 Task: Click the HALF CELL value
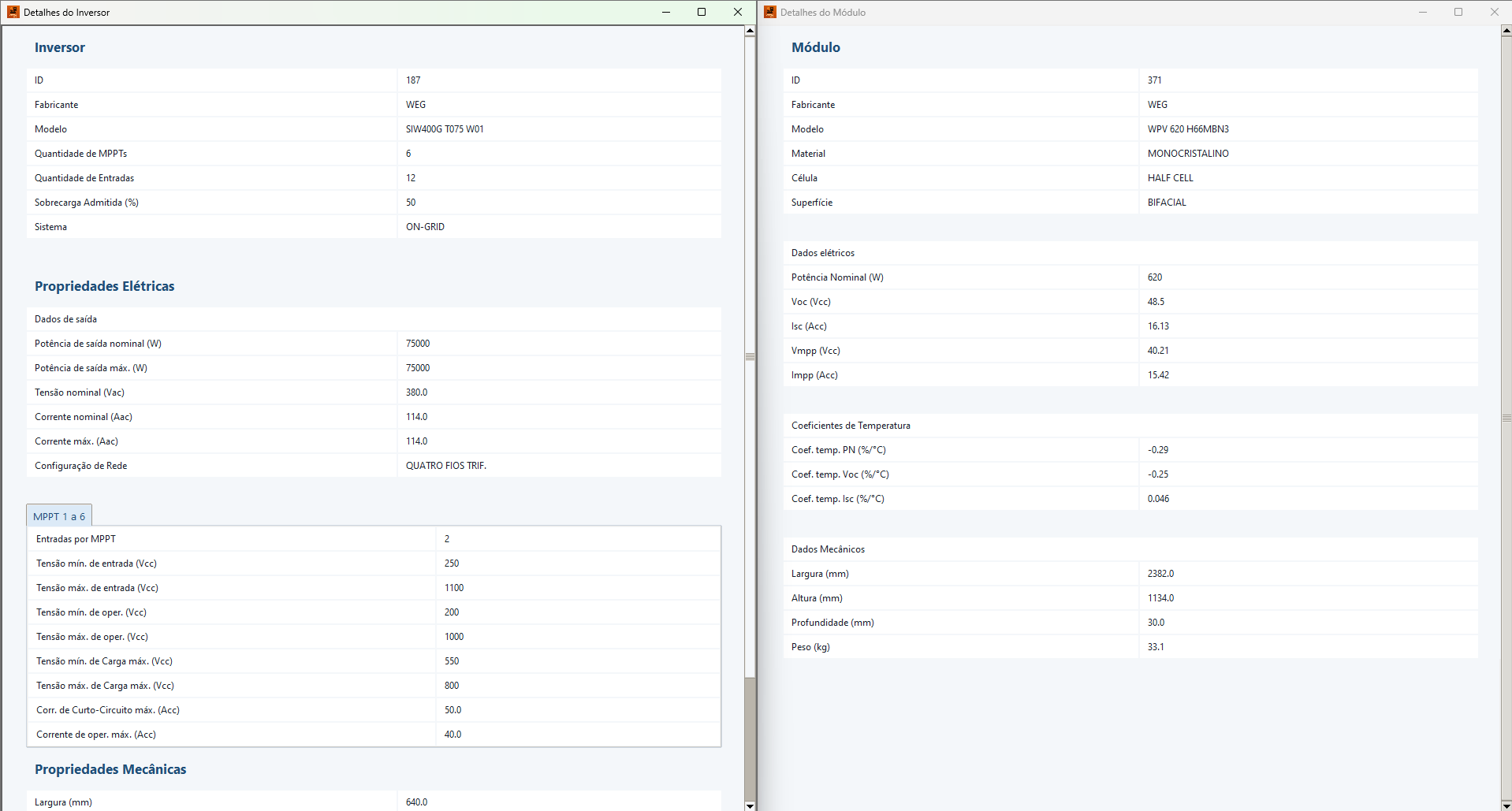pyautogui.click(x=1170, y=177)
